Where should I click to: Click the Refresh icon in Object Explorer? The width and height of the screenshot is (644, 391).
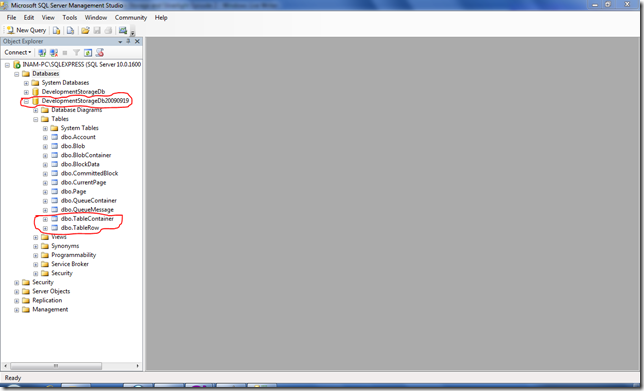point(88,53)
